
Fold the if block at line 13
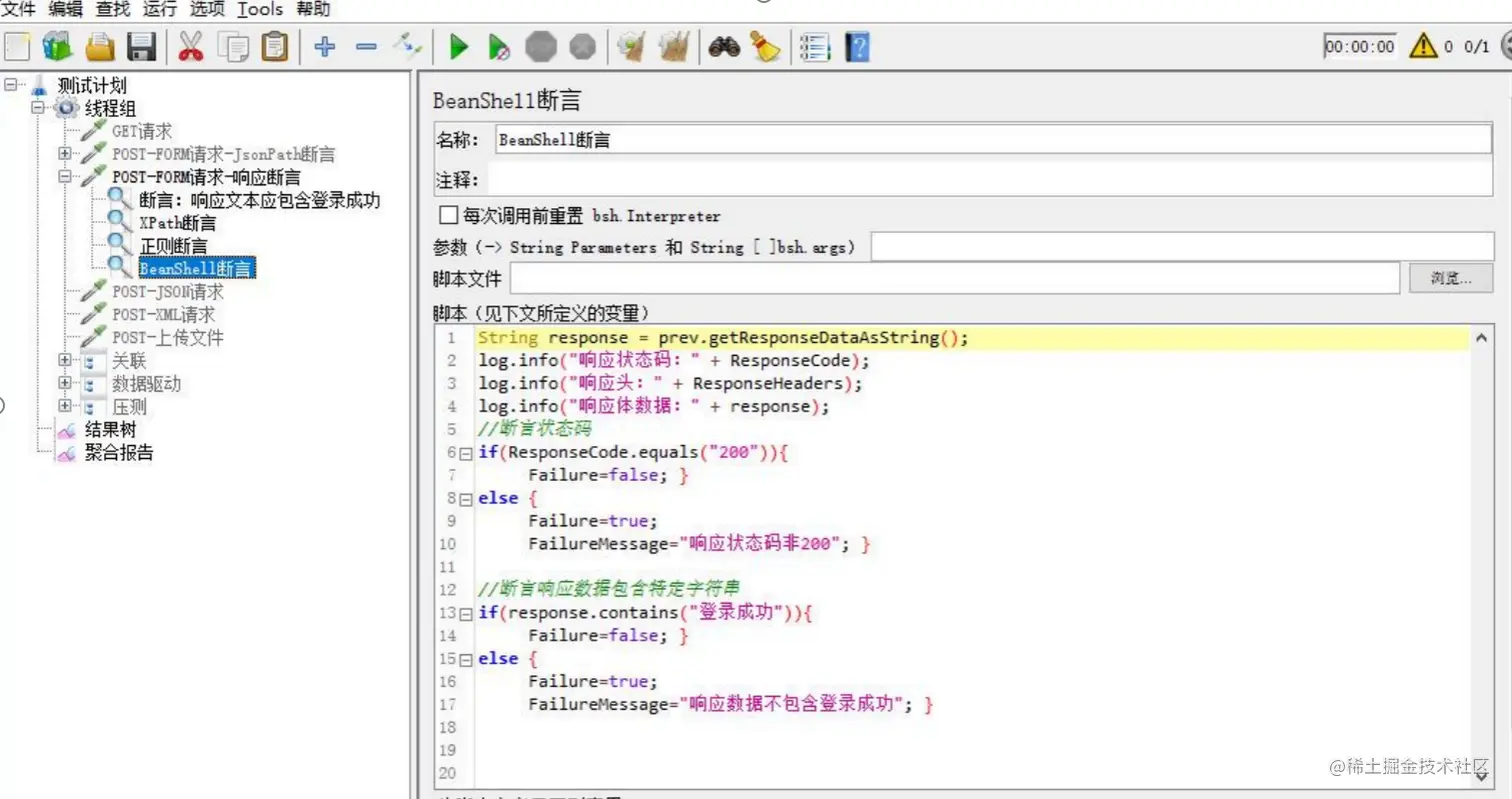466,613
